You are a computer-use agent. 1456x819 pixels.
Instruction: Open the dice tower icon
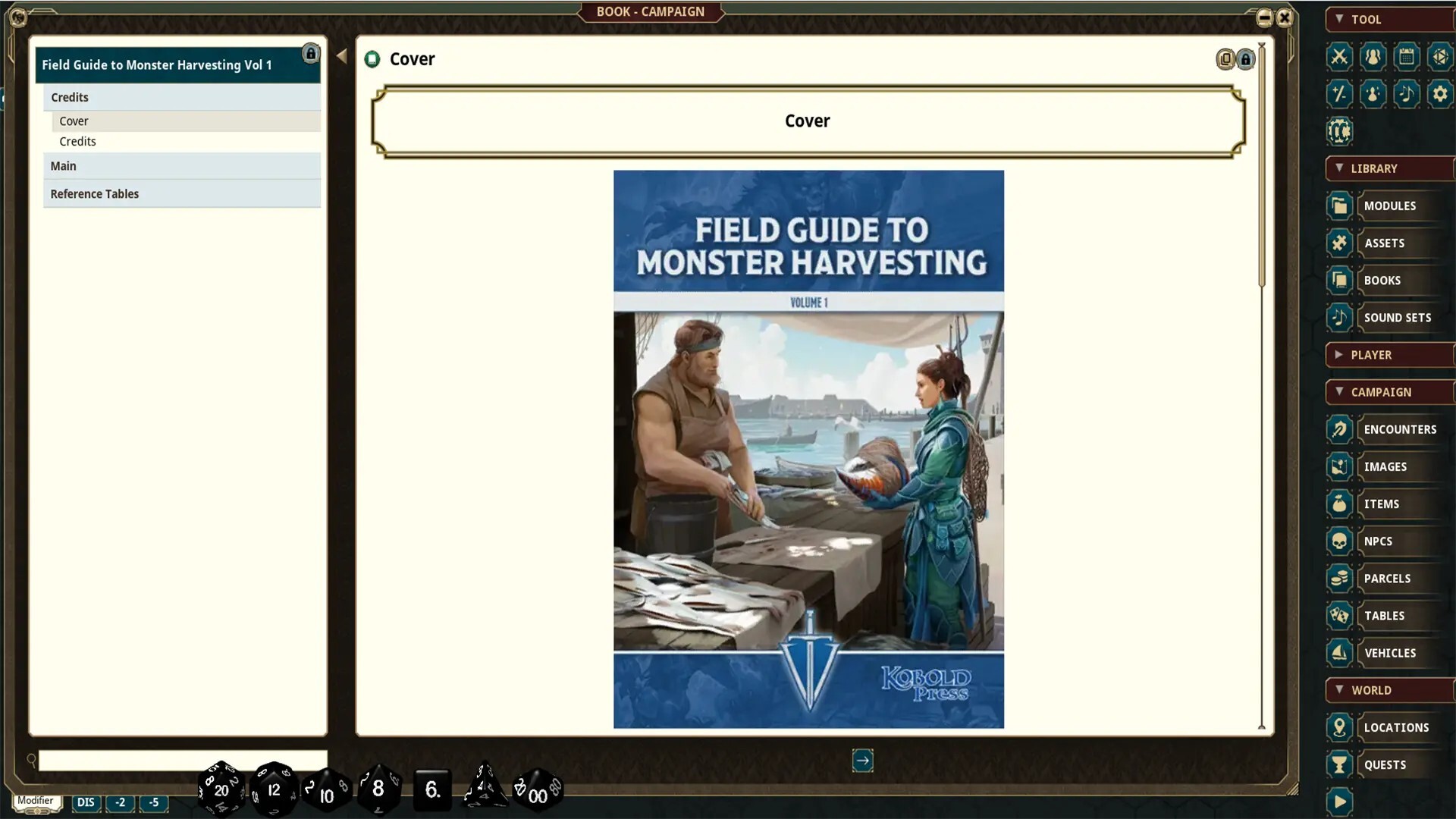tap(1442, 57)
